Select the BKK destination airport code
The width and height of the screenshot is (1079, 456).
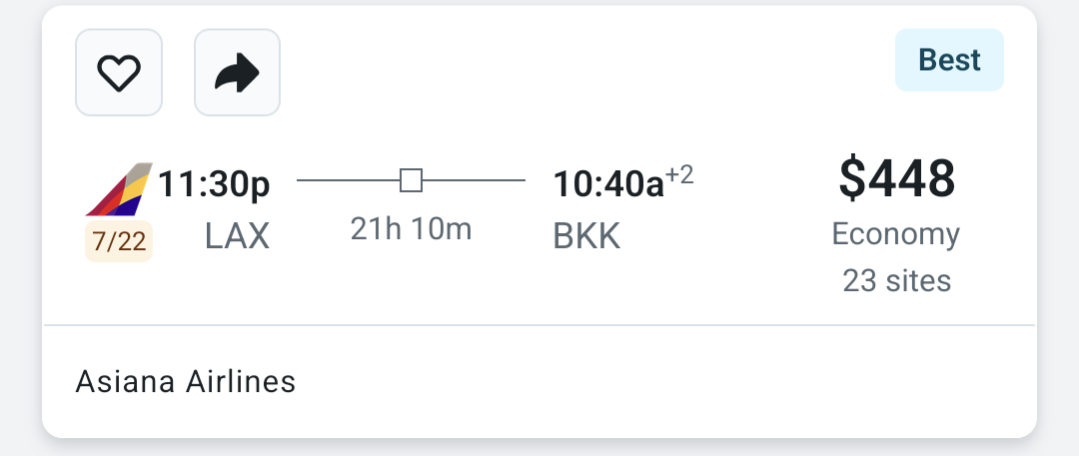click(586, 236)
